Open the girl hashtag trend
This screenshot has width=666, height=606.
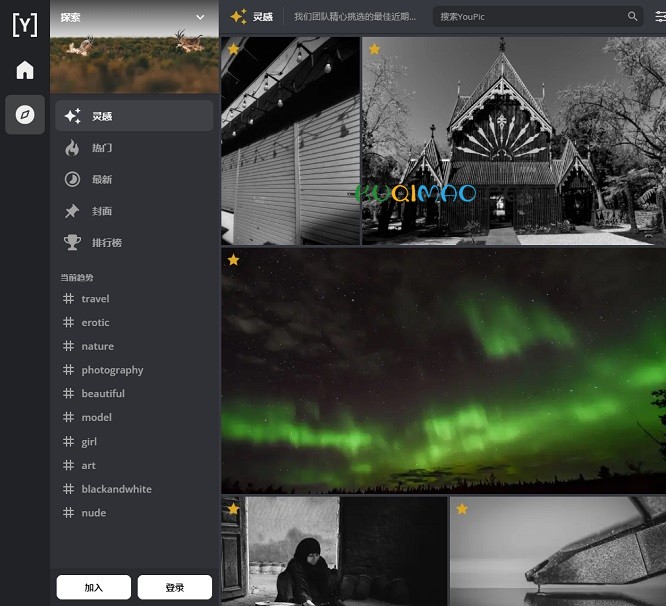(80, 442)
